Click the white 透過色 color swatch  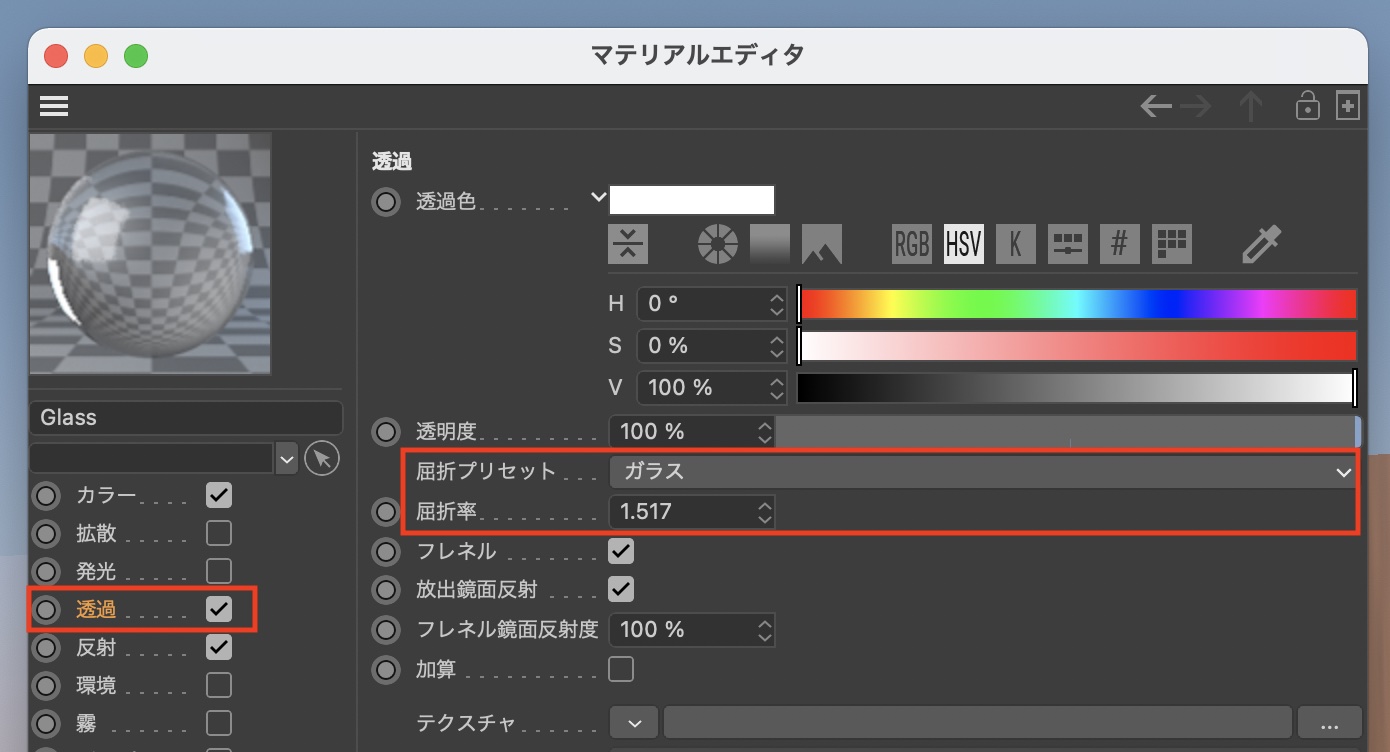coord(692,200)
